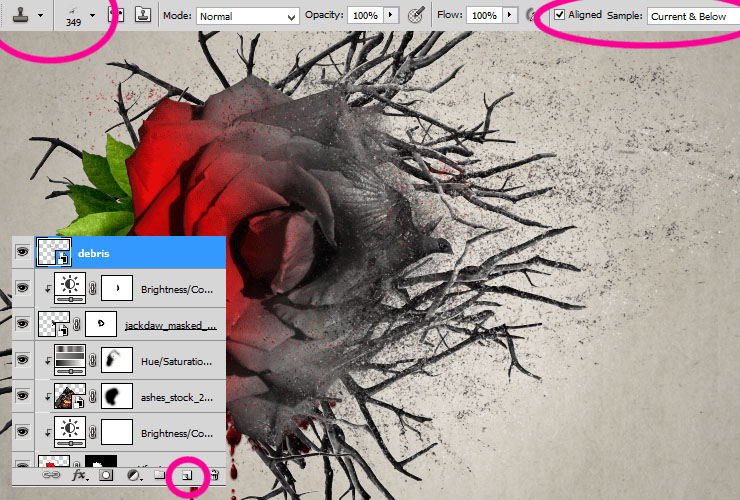Open the Mode dropdown set to Normal
The height and width of the screenshot is (500, 740).
click(248, 17)
